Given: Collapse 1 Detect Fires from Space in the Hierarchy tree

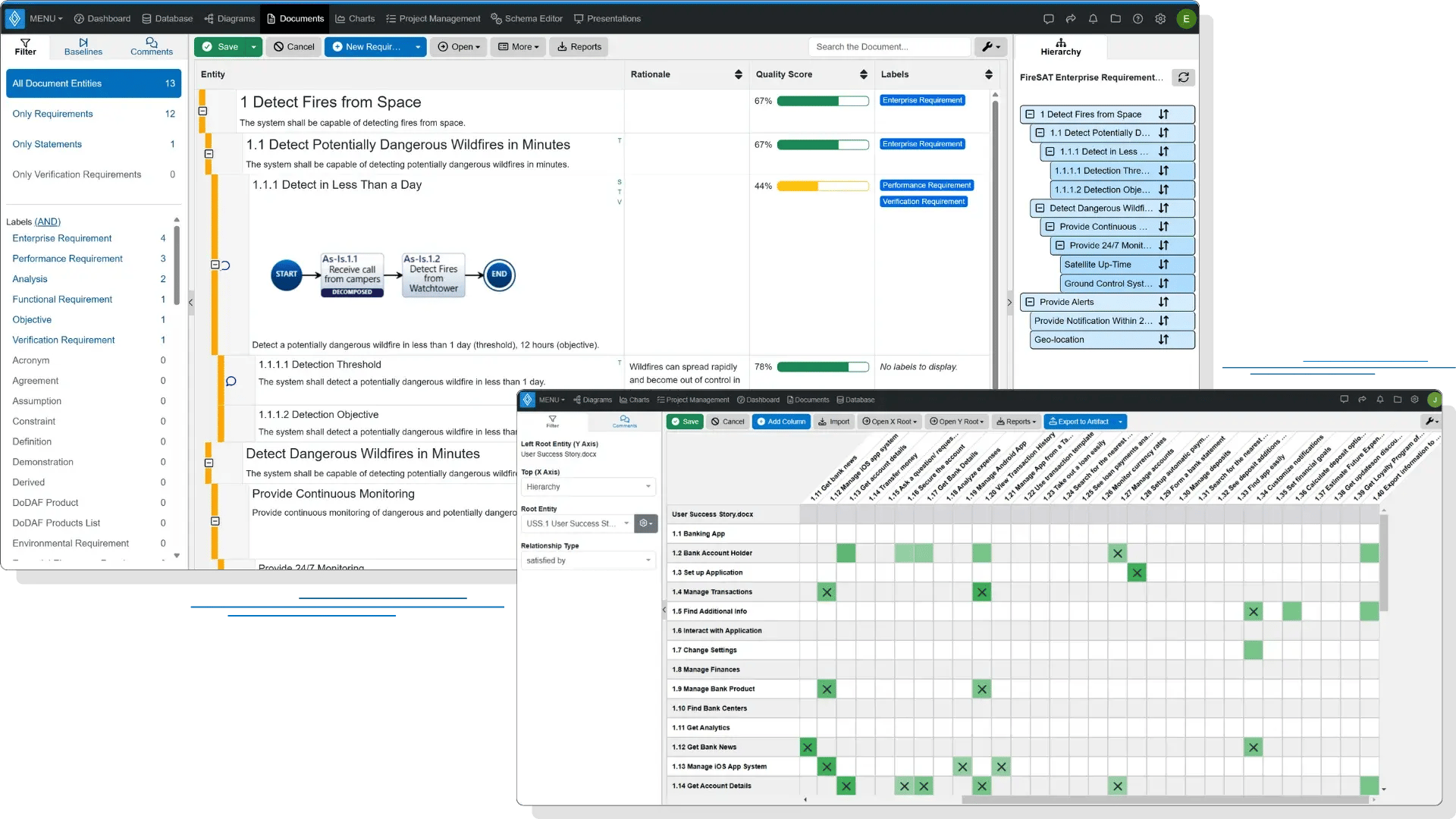Looking at the screenshot, I should coord(1030,115).
